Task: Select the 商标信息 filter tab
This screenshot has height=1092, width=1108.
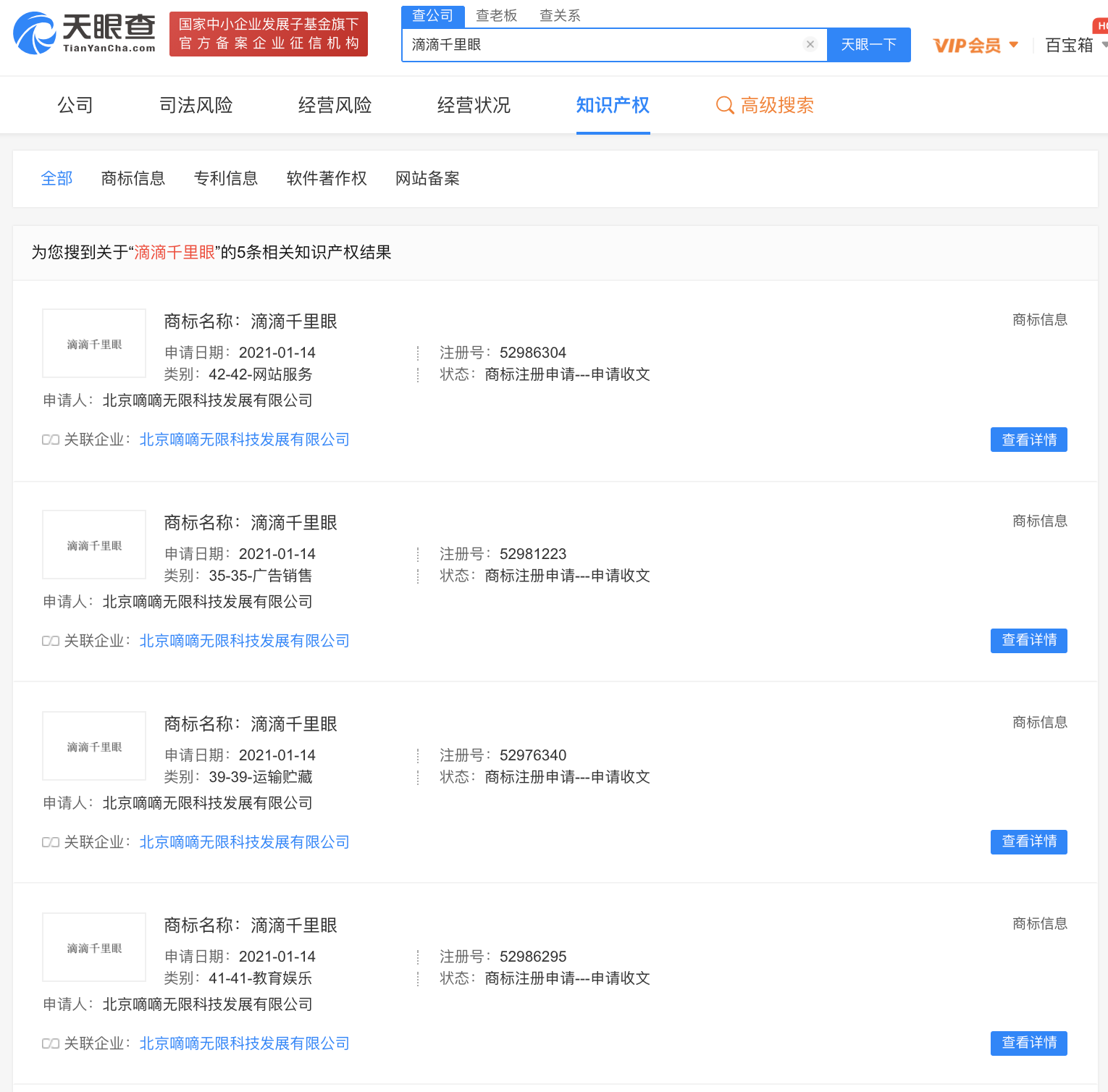Action: pyautogui.click(x=133, y=178)
